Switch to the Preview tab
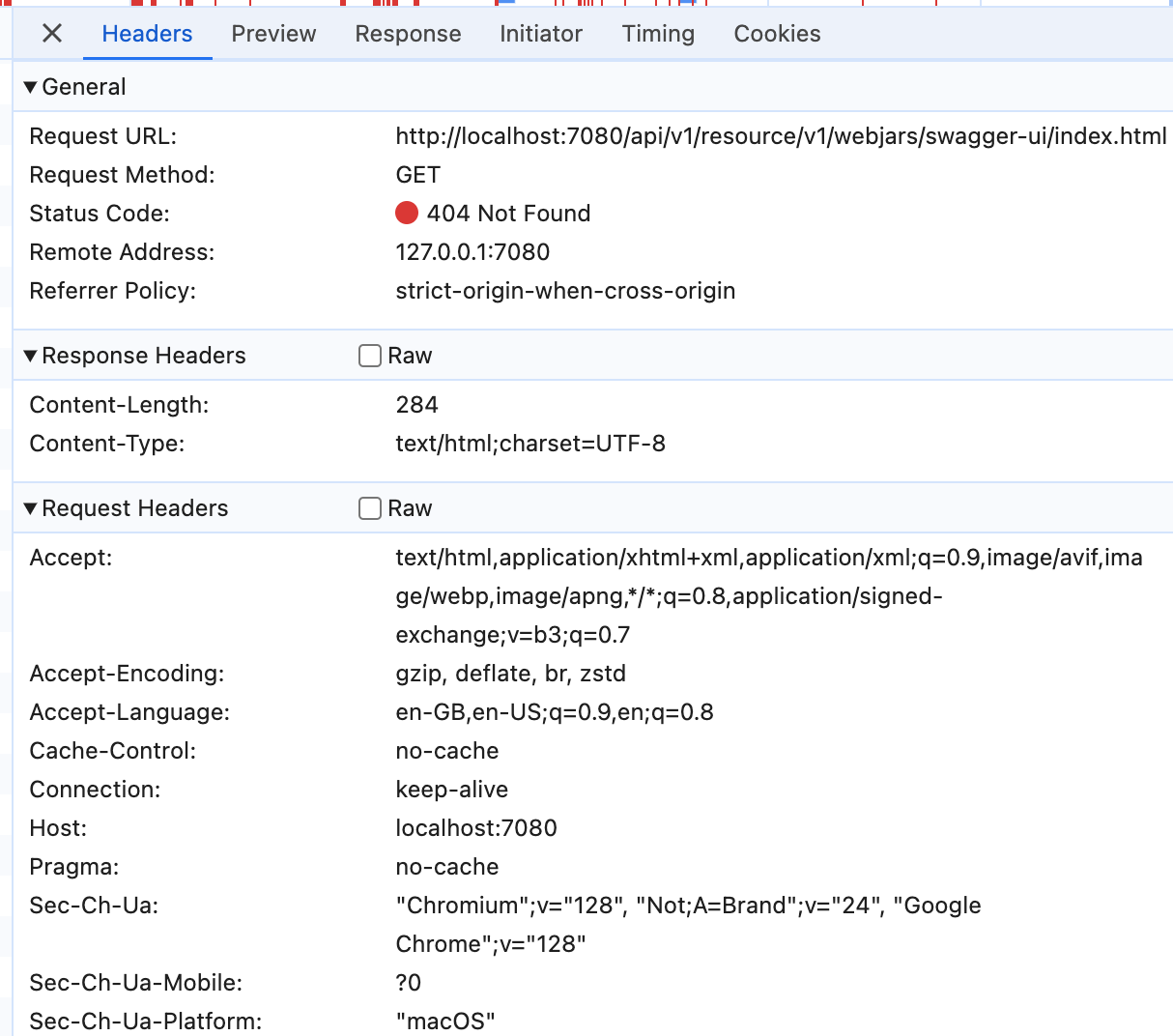Screen dimensions: 1173x1036 coord(273,33)
